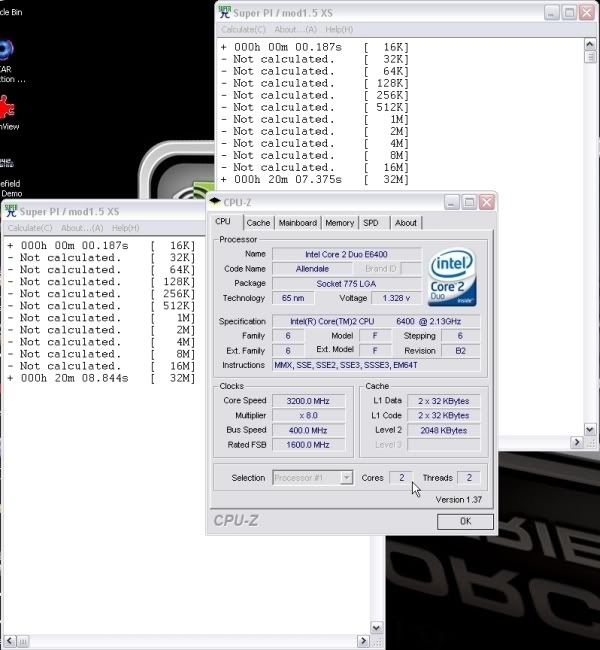The height and width of the screenshot is (650, 600).
Task: Open Calculate(C) menu in back Super PI window
Action: coord(243,29)
